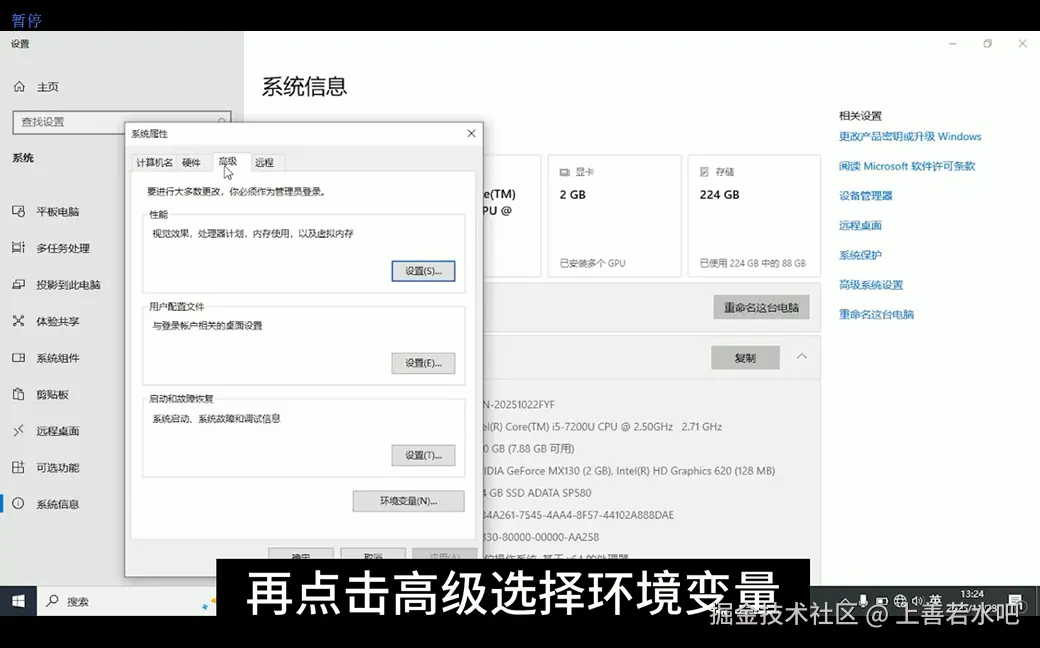Open 系统组件 in the sidebar
Image resolution: width=1040 pixels, height=648 pixels.
point(57,357)
